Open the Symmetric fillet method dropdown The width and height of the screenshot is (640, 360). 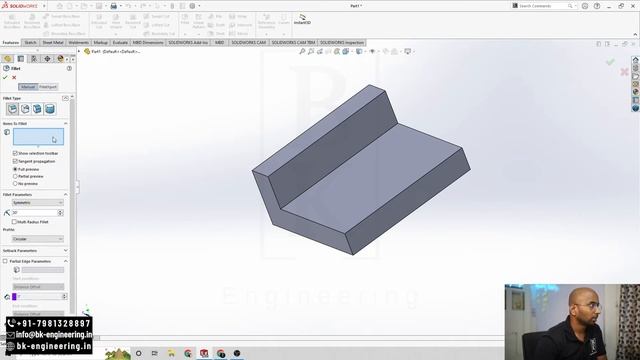coord(38,203)
